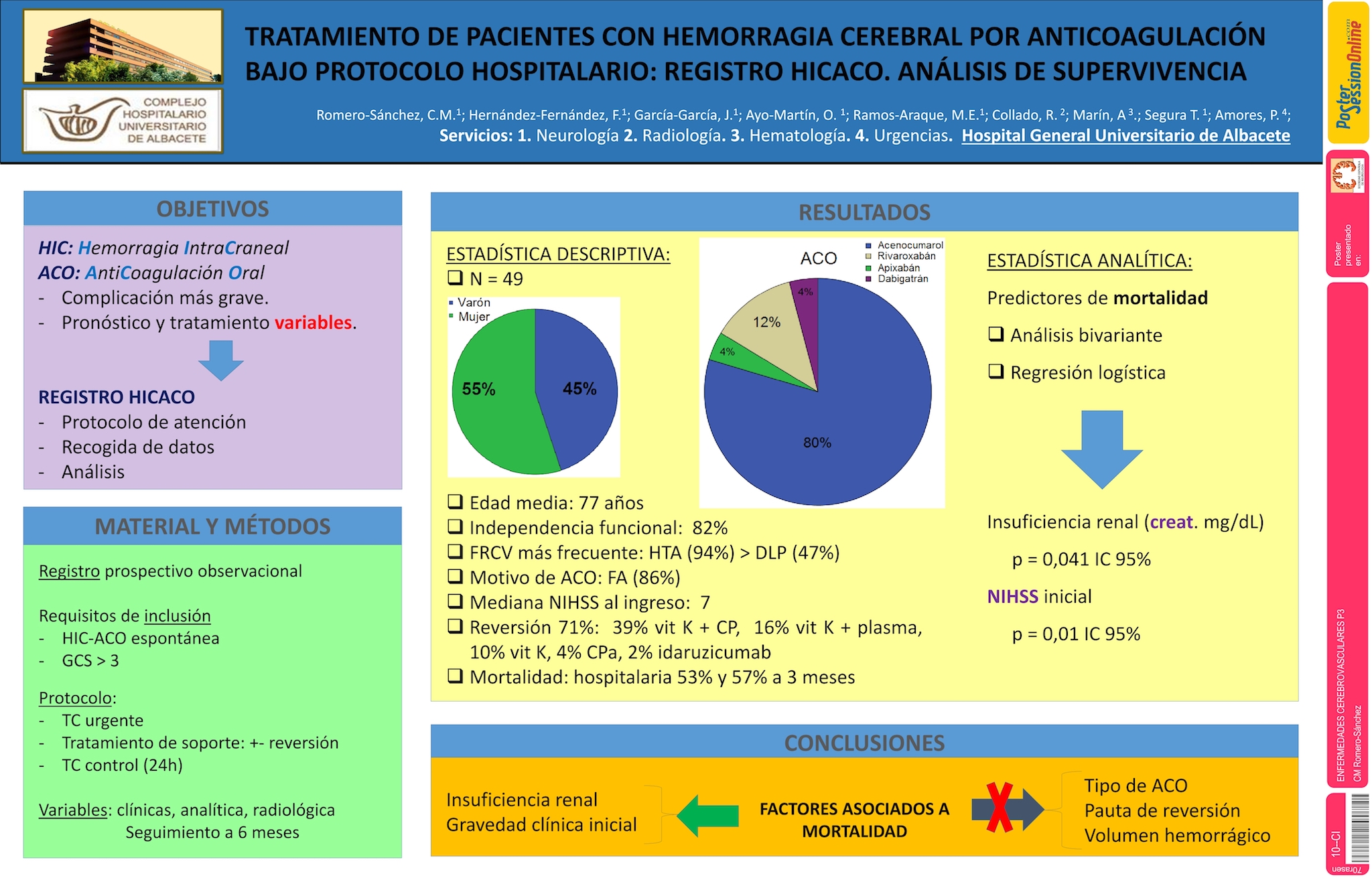The height and width of the screenshot is (882, 1372).
Task: Click the underlined 'Variables' label
Action: coord(73,810)
